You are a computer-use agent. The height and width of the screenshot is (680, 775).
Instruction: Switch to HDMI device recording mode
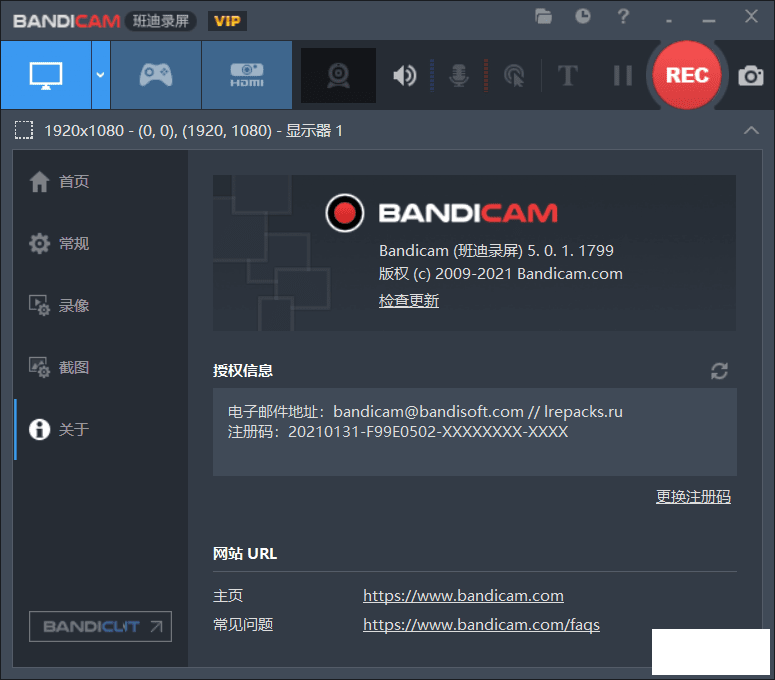click(247, 75)
